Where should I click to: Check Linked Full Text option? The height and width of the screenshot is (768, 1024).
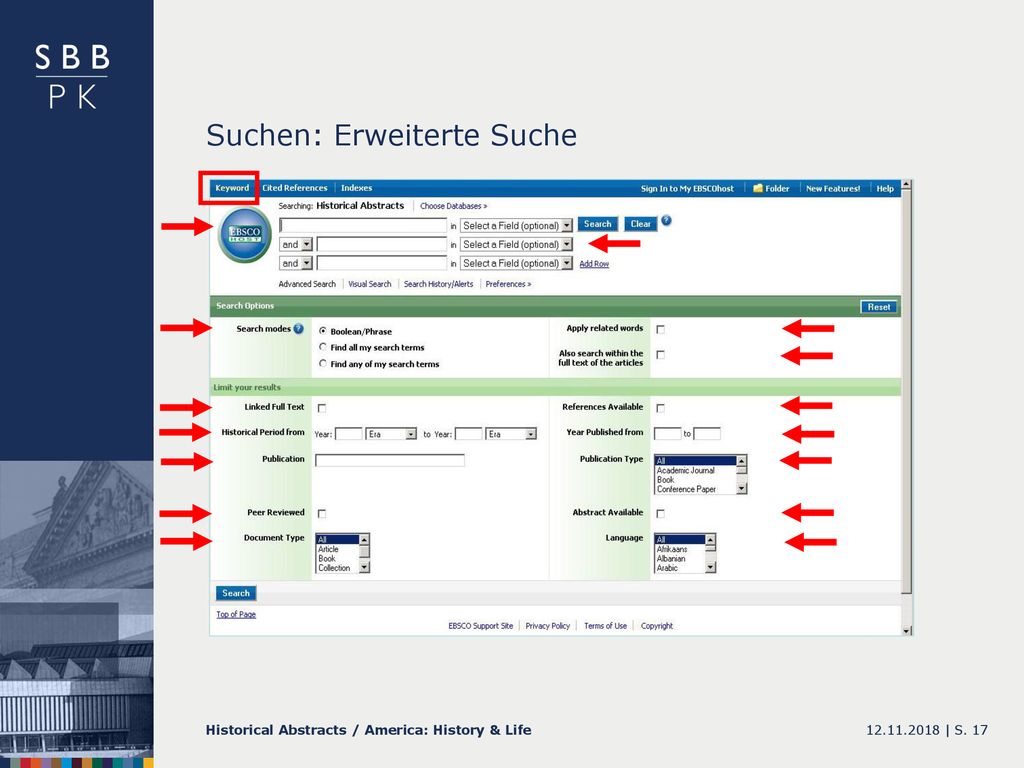pos(322,408)
